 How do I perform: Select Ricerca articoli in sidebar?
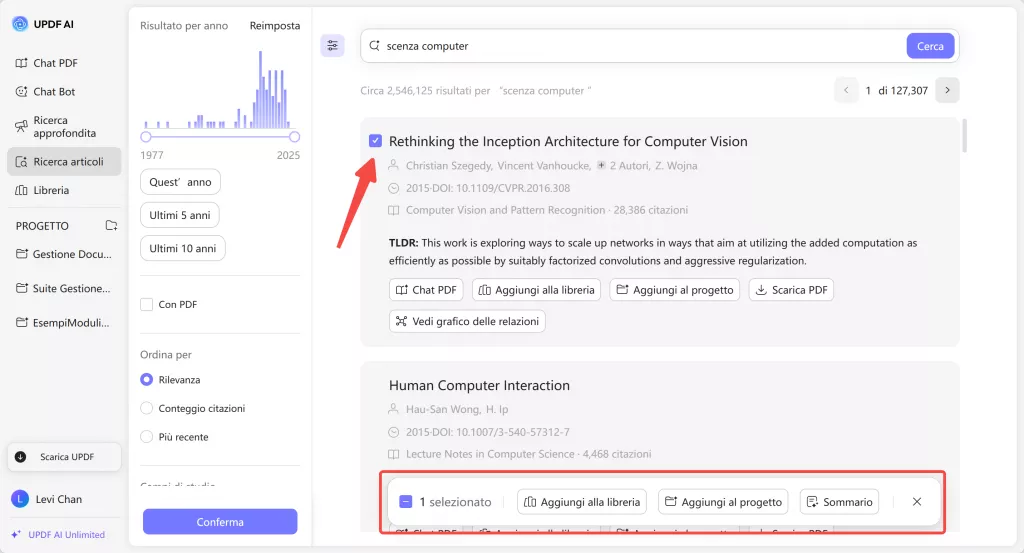point(64,161)
